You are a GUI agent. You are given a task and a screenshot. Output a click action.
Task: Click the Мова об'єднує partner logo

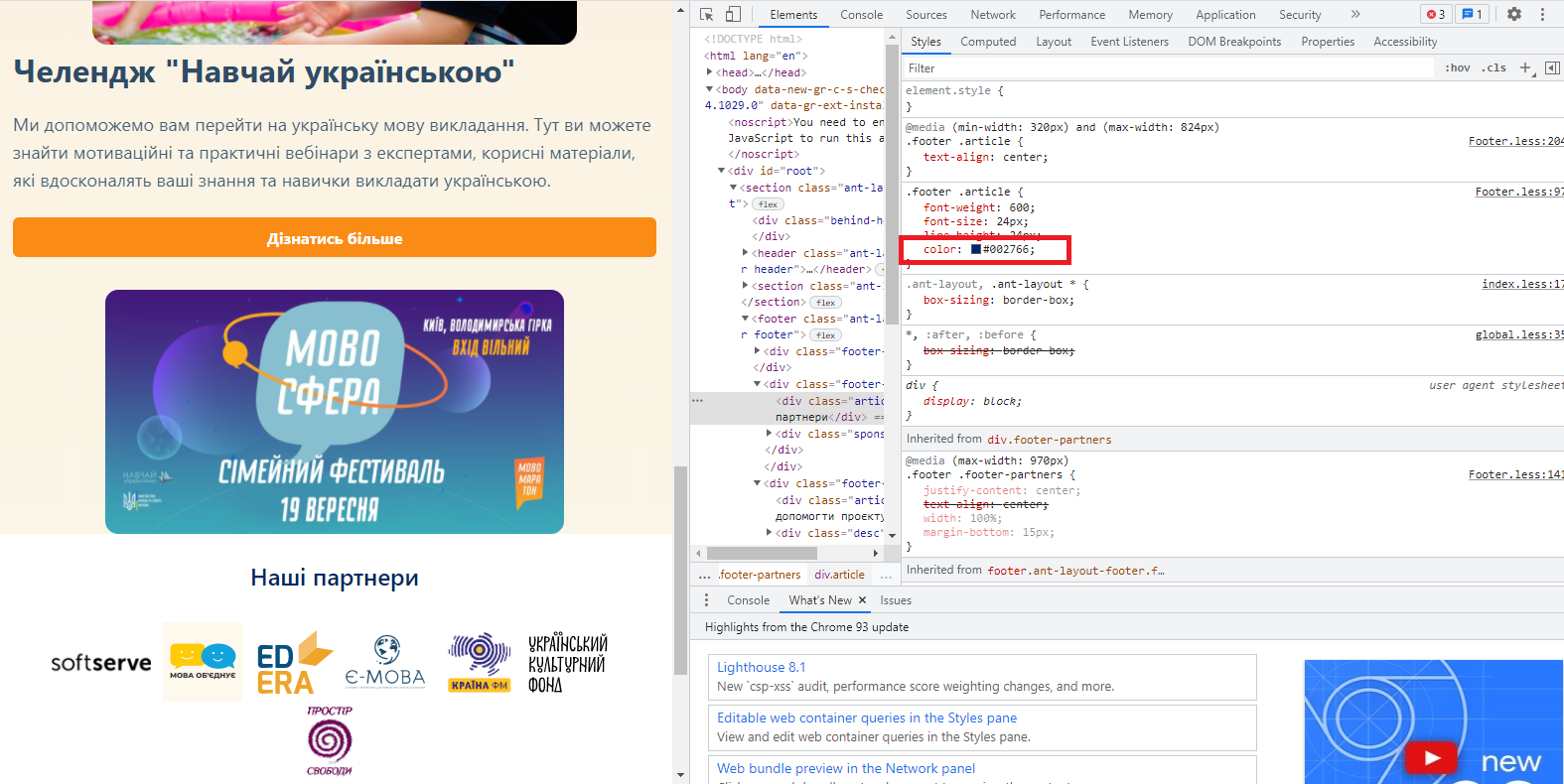click(203, 661)
